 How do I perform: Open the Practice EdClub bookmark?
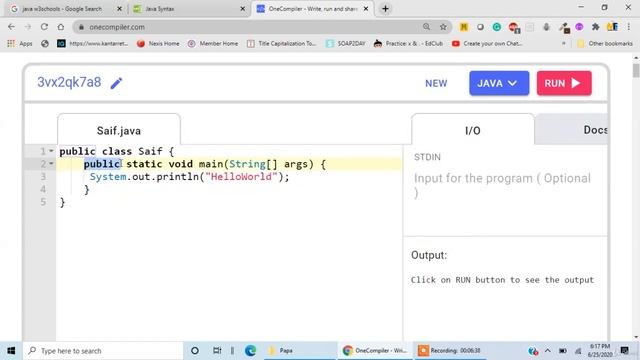[409, 43]
